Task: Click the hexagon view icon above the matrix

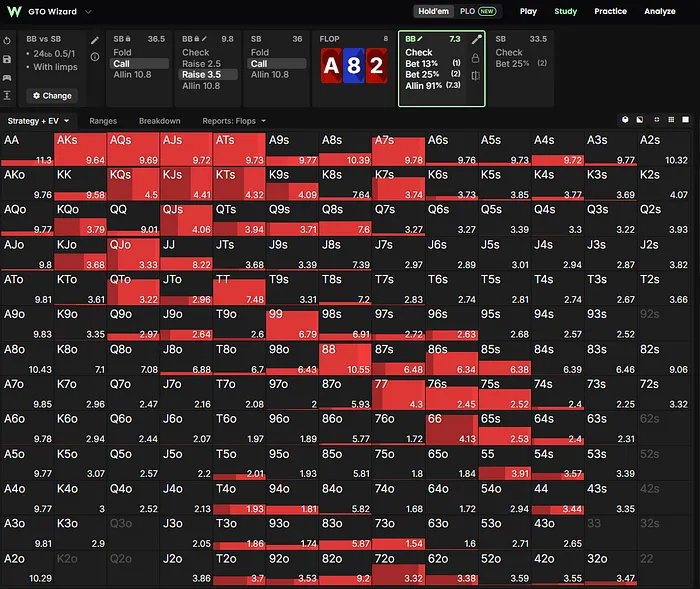Action: click(x=625, y=120)
